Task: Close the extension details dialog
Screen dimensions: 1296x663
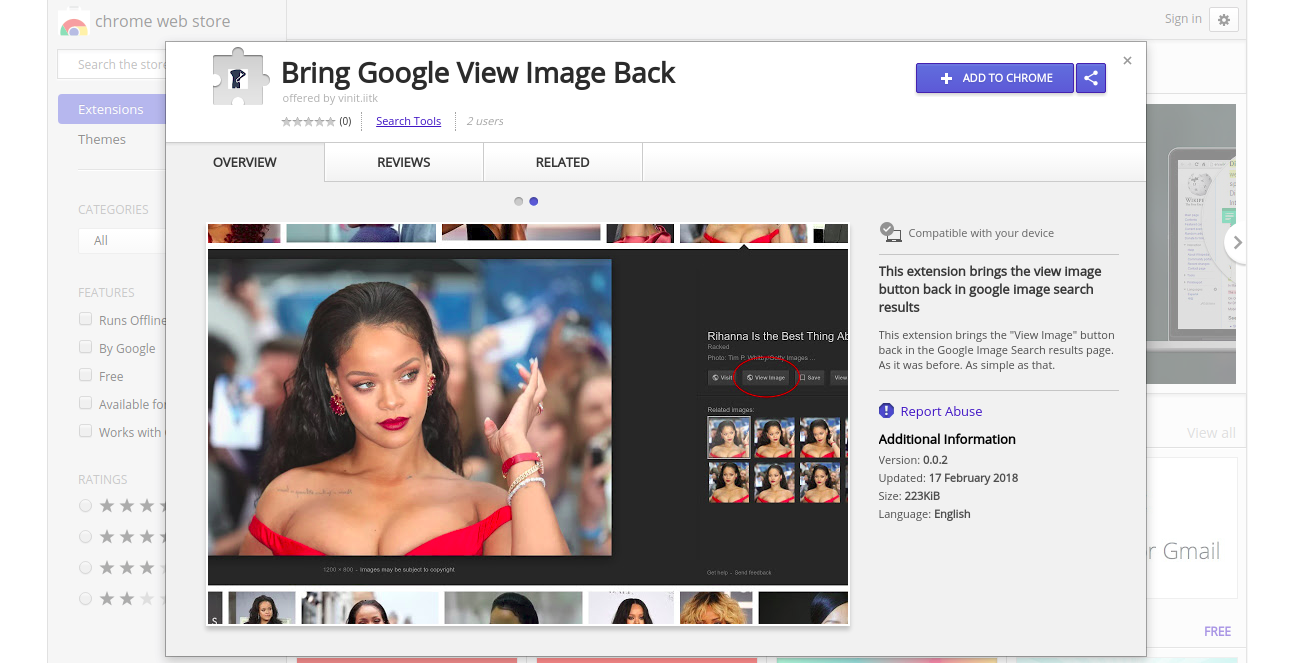Action: 1127,61
